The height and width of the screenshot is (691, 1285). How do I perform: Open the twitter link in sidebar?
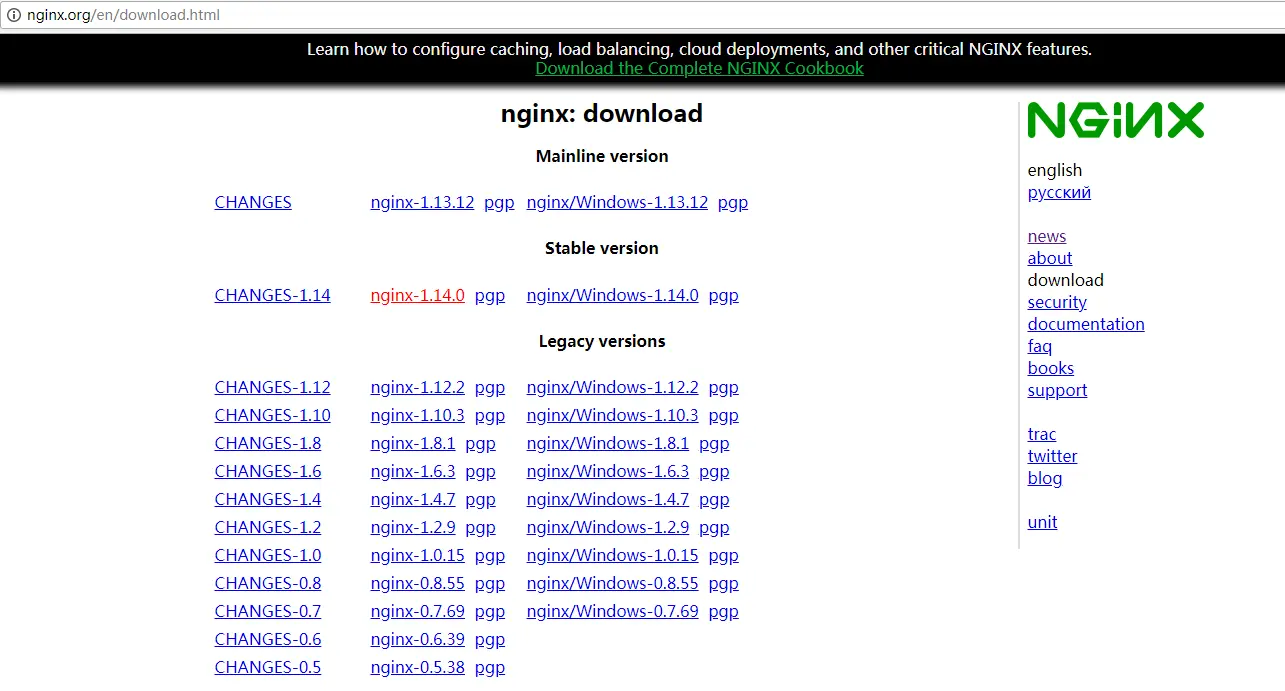(1052, 456)
